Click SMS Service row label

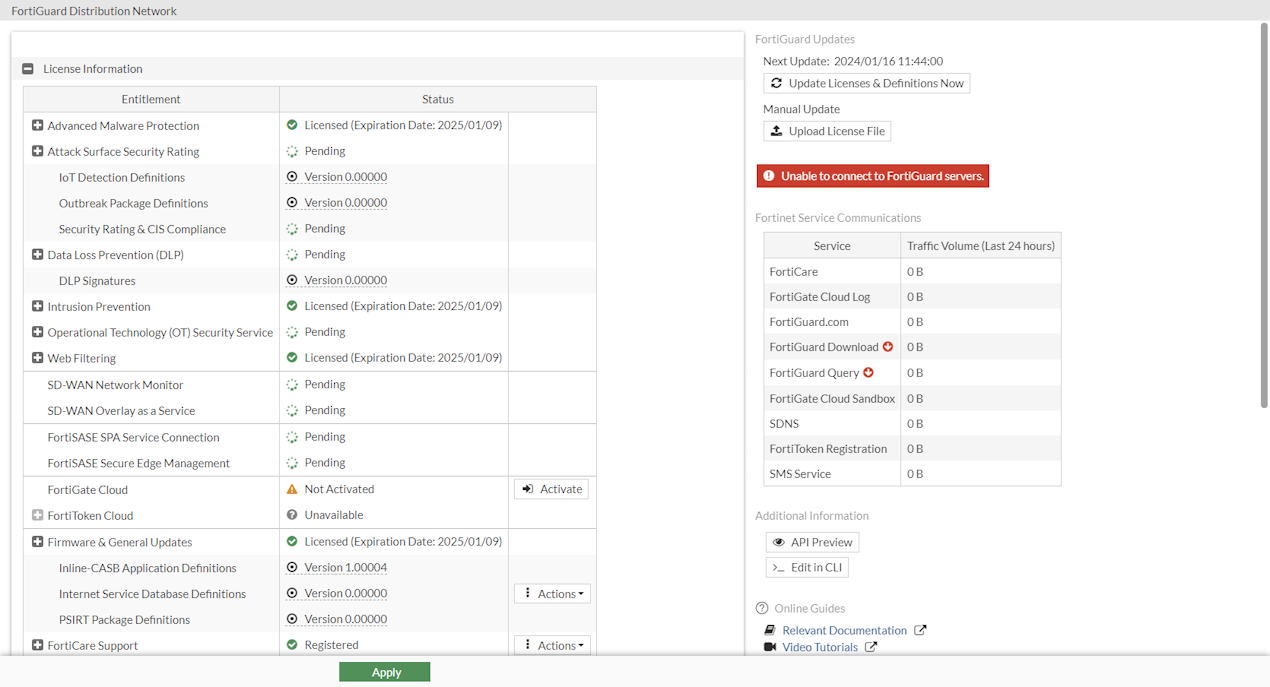800,474
